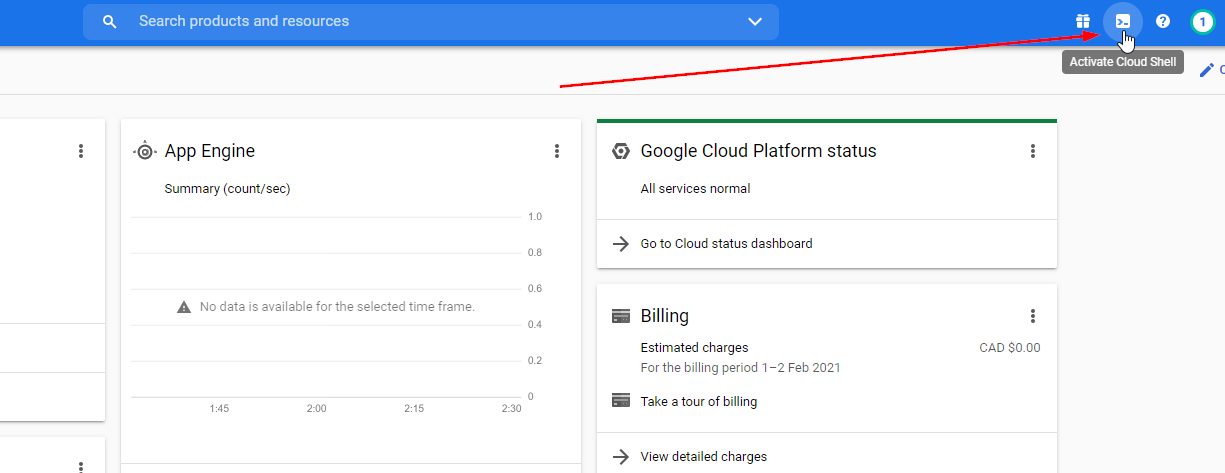Open Billing card three-dot menu
Image resolution: width=1225 pixels, height=473 pixels.
point(1033,316)
